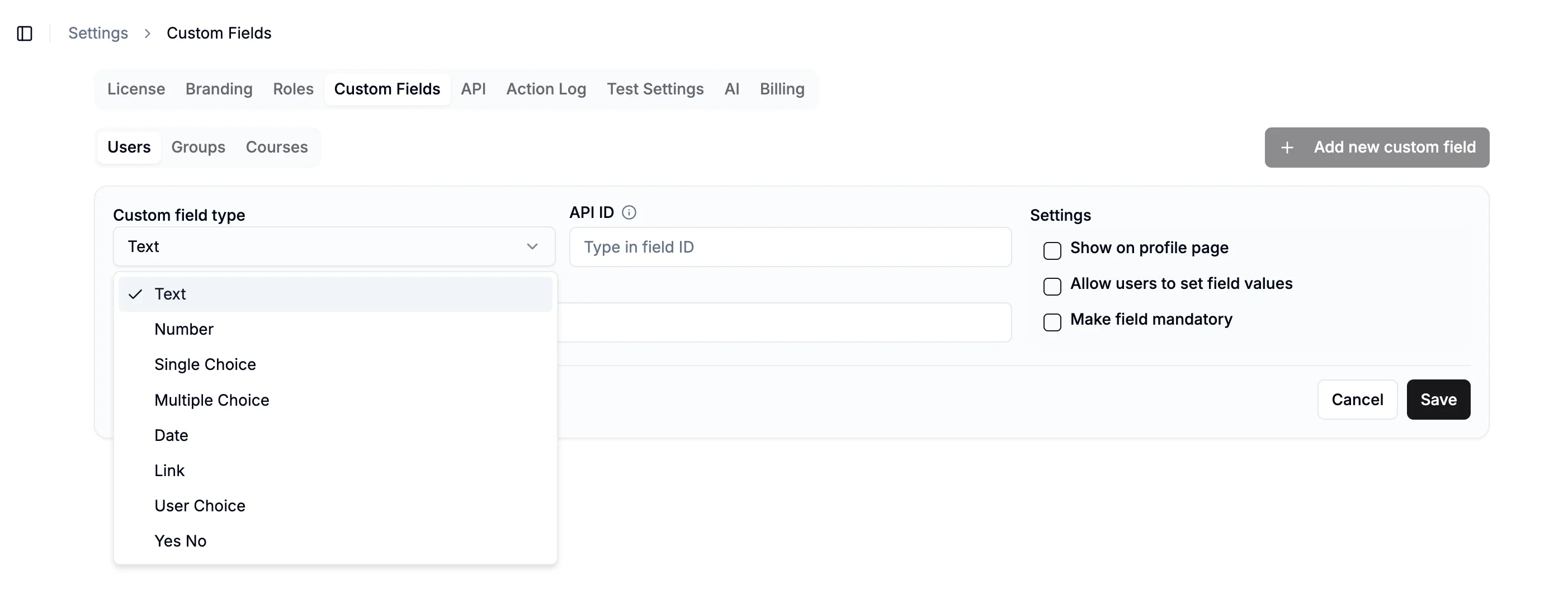This screenshot has height=608, width=1568.
Task: Select Single Choice from the dropdown list
Action: [x=205, y=364]
